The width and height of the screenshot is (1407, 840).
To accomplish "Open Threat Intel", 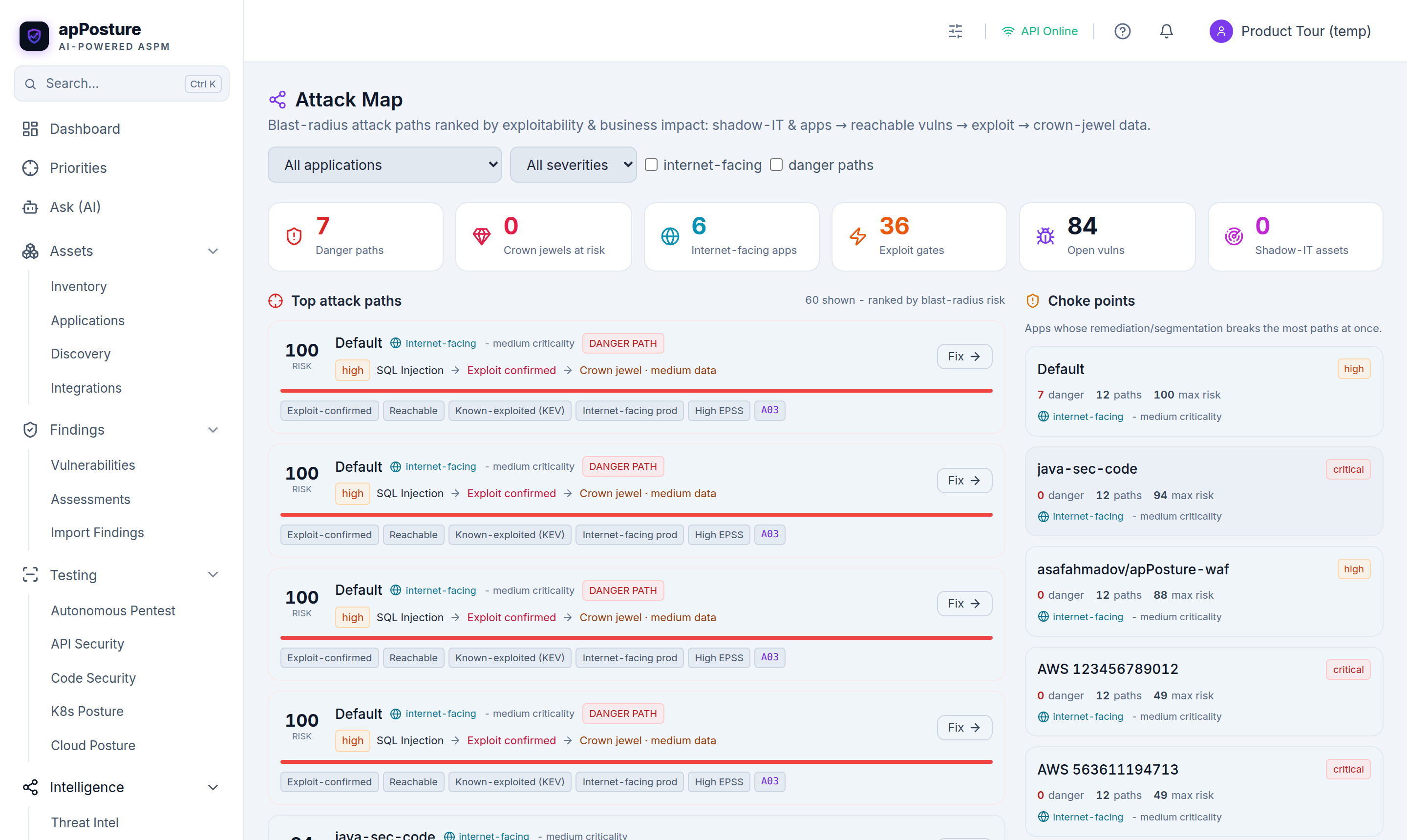I will pos(85,823).
